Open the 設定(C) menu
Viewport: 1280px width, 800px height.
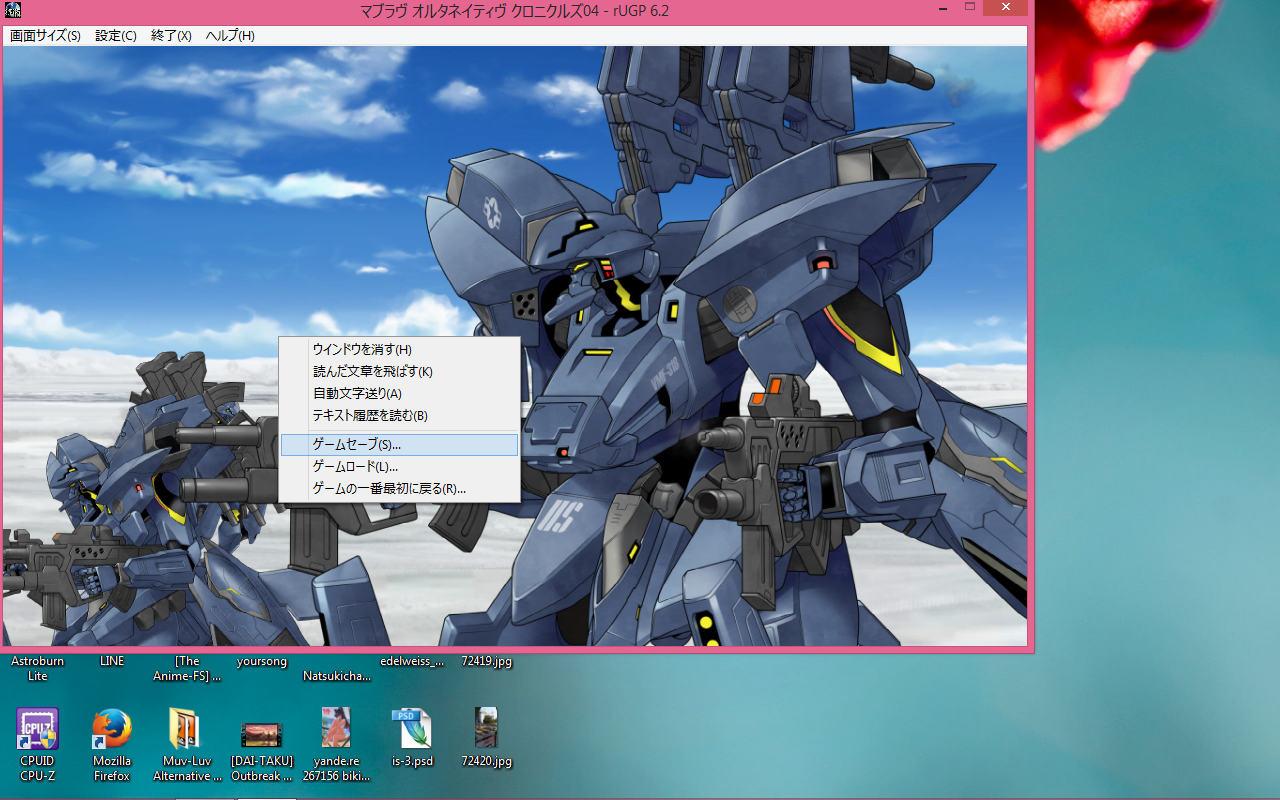(116, 36)
